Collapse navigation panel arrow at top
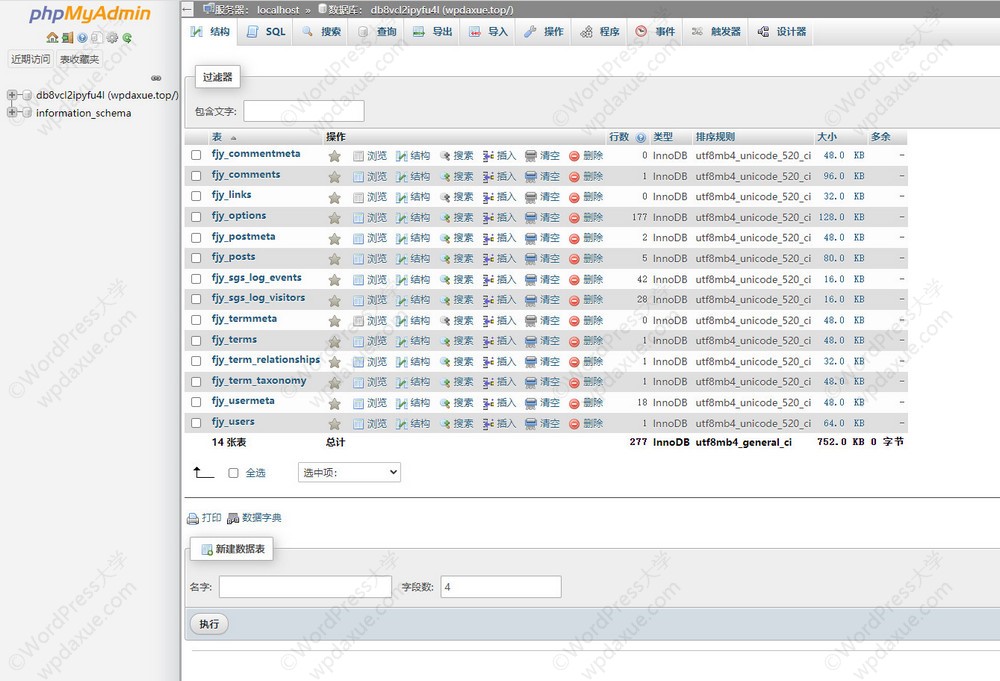 point(187,10)
